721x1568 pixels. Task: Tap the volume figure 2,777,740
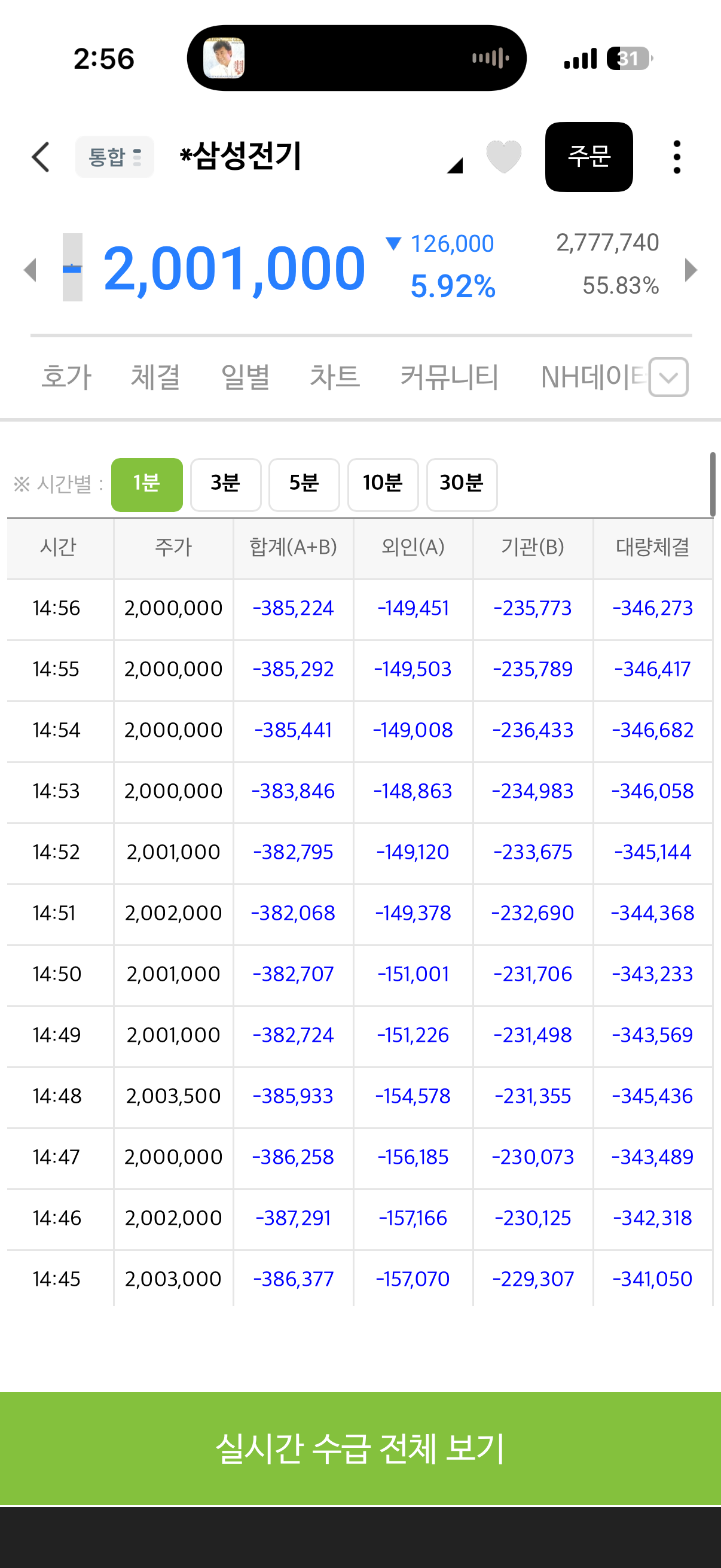(608, 243)
